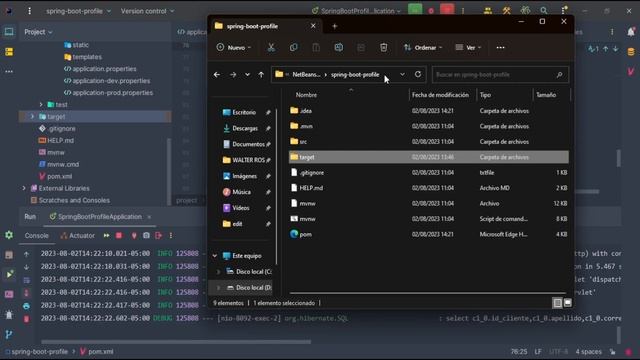The image size is (640, 360).
Task: Select HELP.md file in Explorer list
Action: (x=429, y=188)
